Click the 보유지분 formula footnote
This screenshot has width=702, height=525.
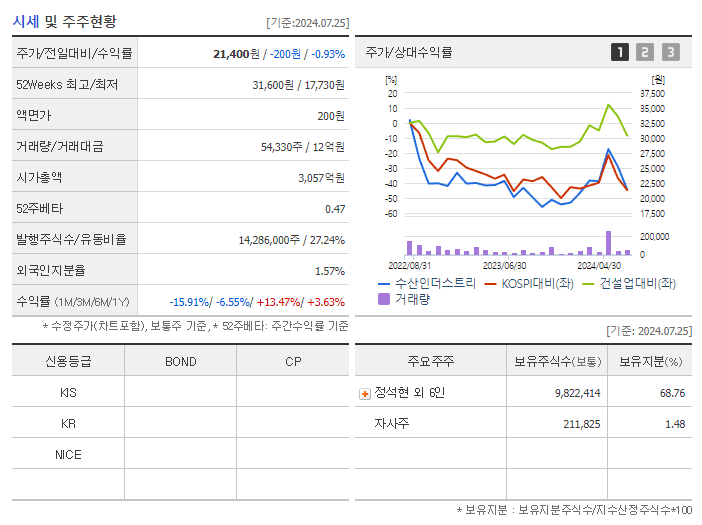pos(574,510)
